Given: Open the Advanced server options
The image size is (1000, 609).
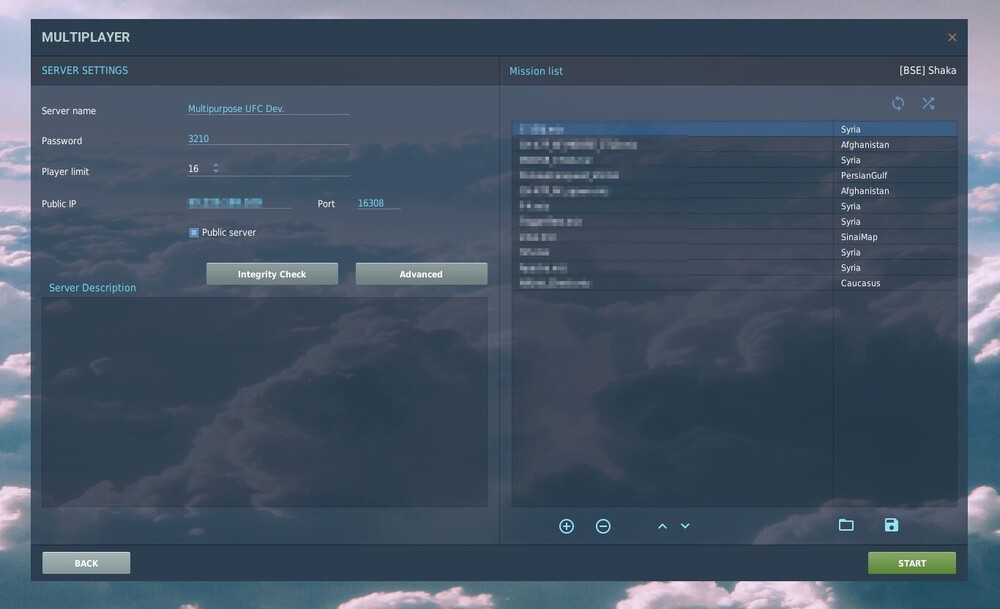Looking at the screenshot, I should (421, 273).
